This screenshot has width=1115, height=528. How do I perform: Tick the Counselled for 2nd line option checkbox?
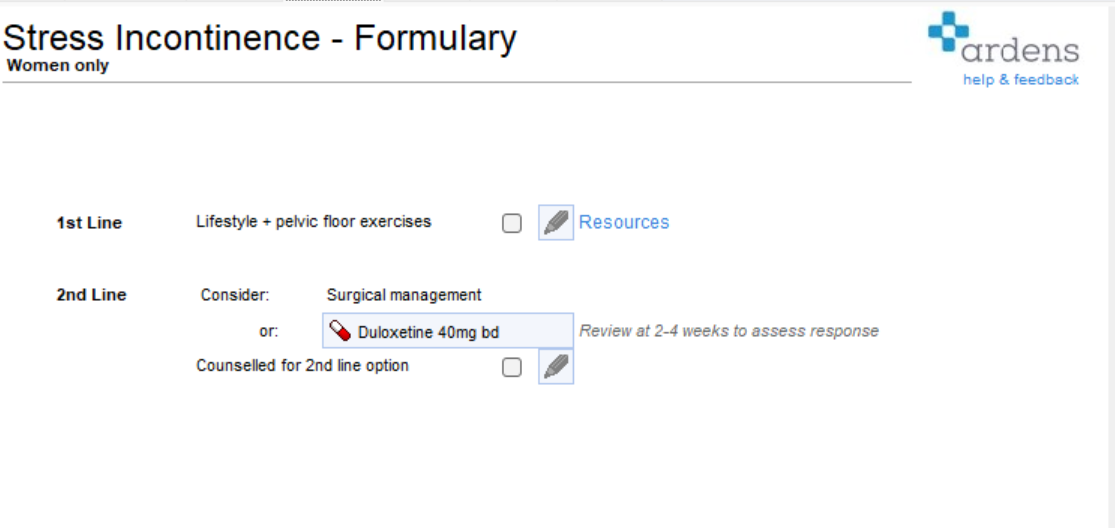[x=511, y=367]
